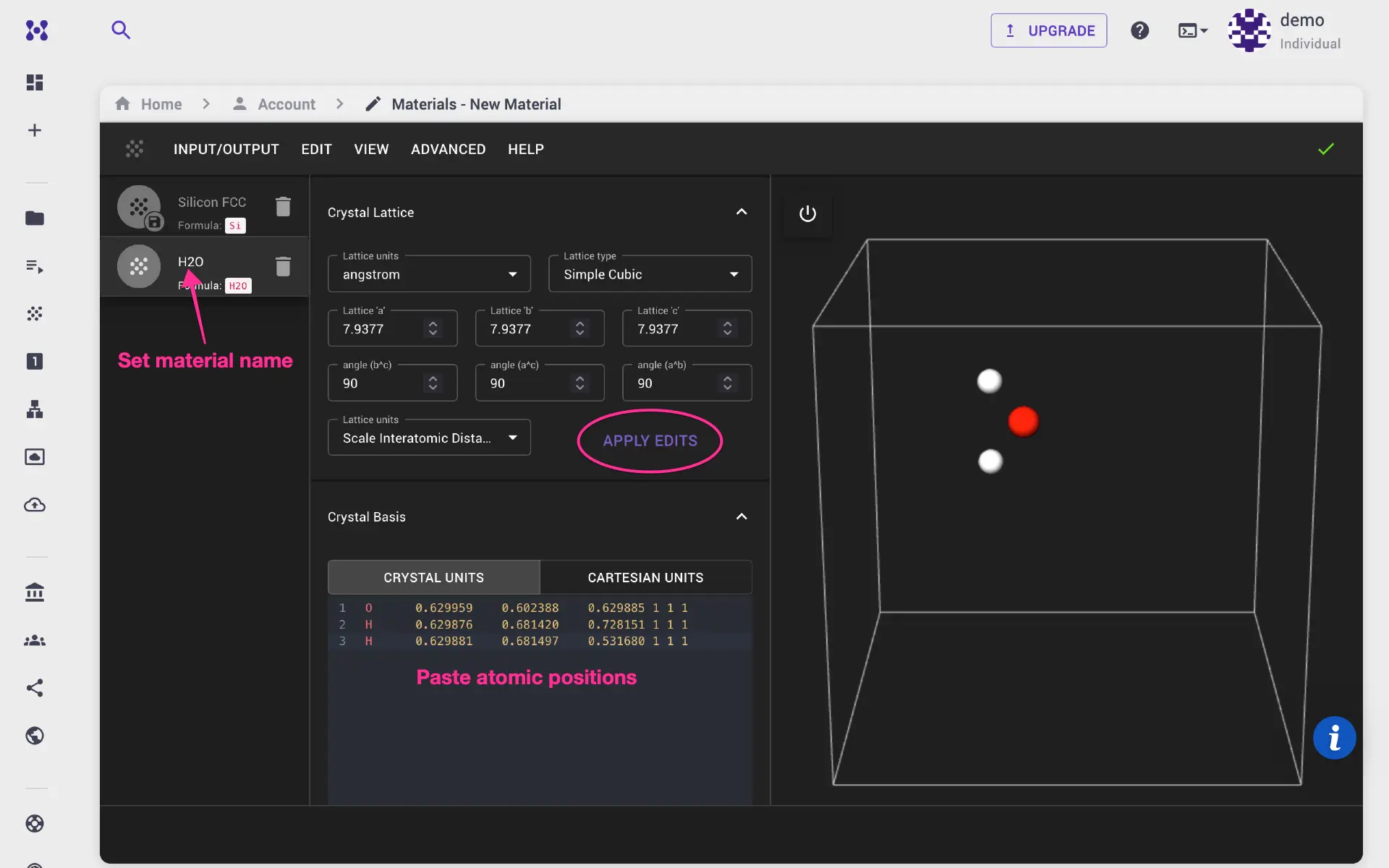Increase Lattice 'a' value with stepper
This screenshot has height=868, width=1389.
coord(433,324)
